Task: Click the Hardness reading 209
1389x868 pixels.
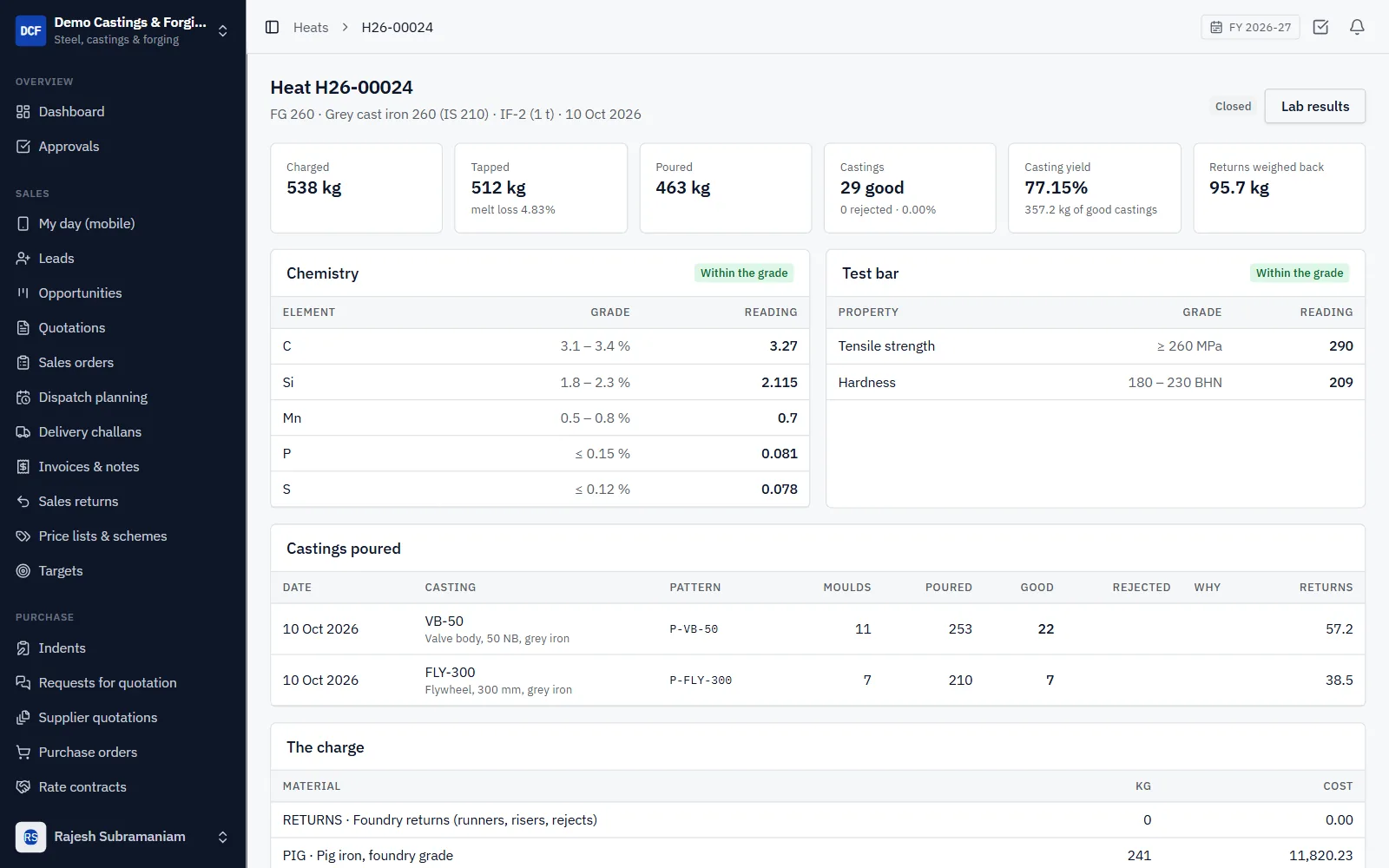Action: click(1340, 382)
